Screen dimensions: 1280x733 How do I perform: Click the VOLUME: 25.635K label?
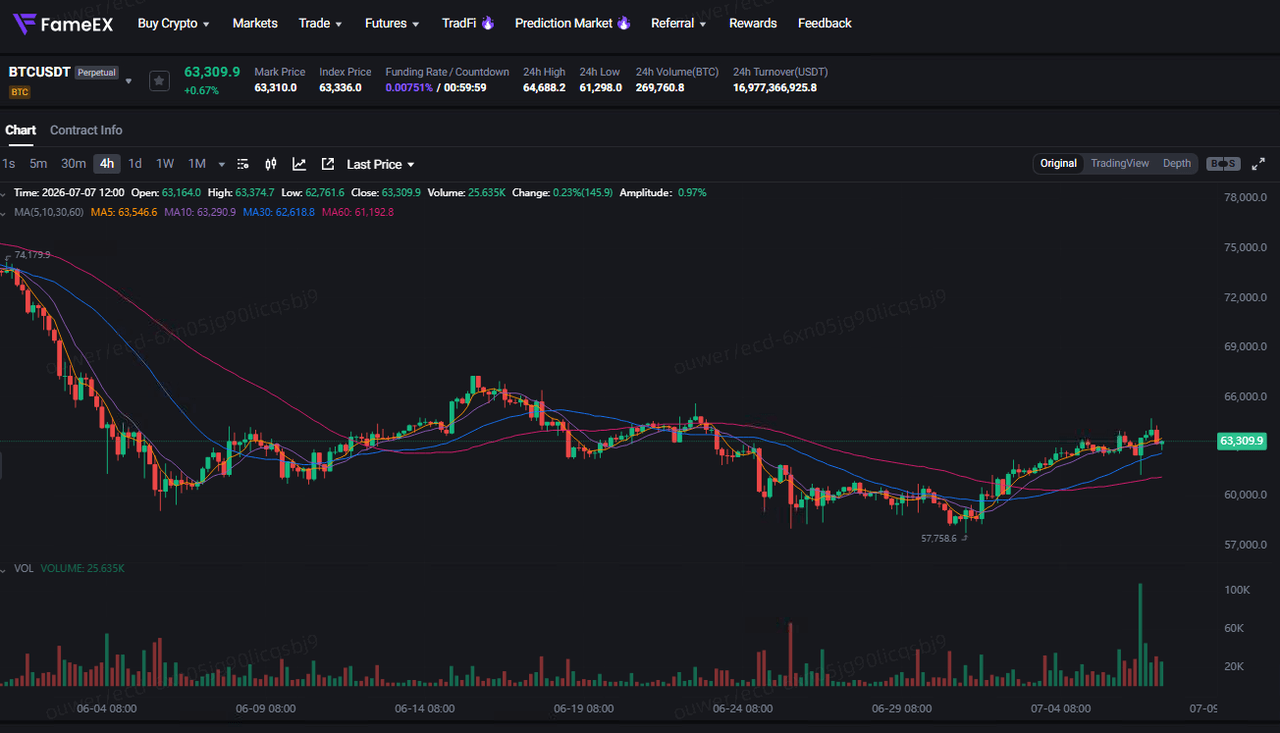[x=83, y=568]
